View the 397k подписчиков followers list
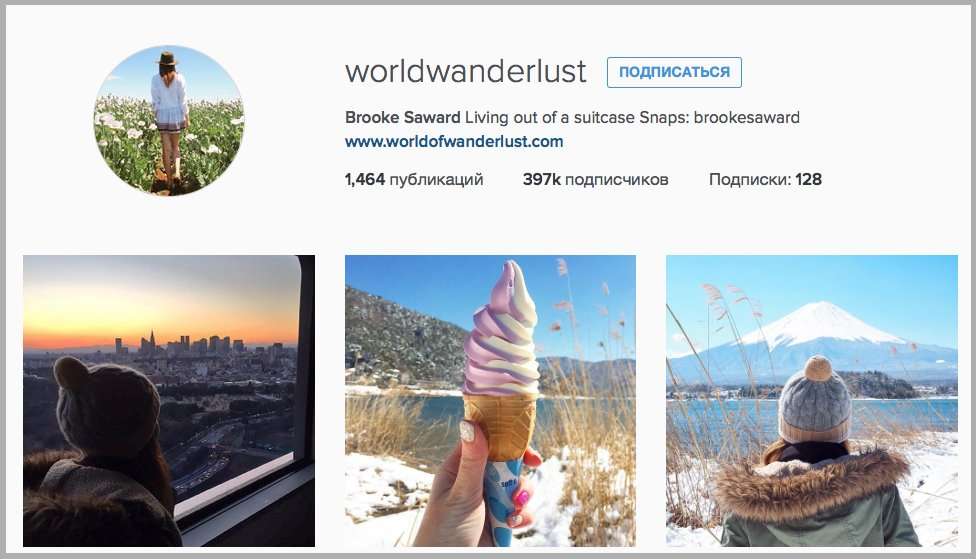Viewport: 976px width, 559px height. [595, 180]
